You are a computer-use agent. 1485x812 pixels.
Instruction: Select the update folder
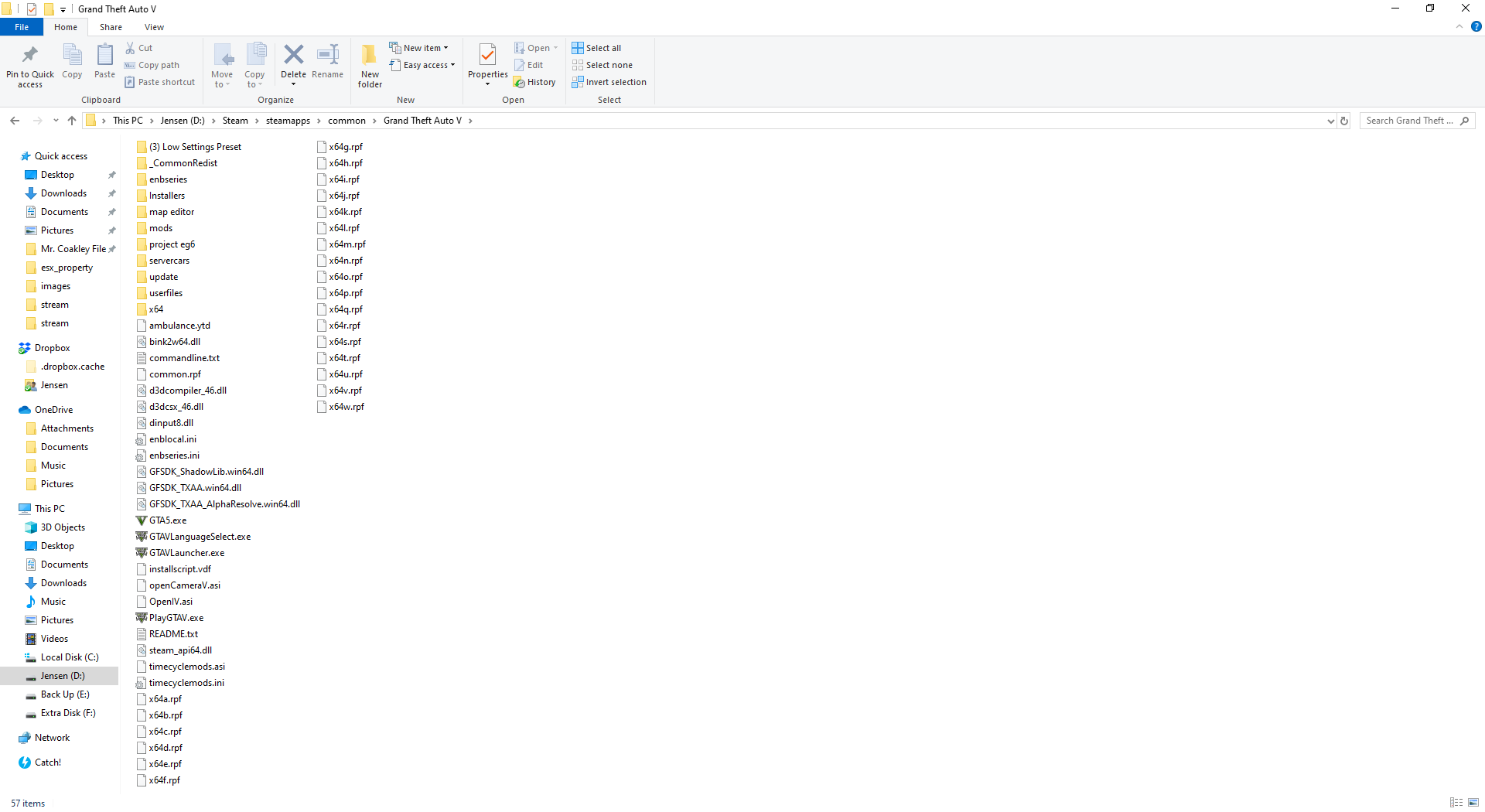[163, 277]
